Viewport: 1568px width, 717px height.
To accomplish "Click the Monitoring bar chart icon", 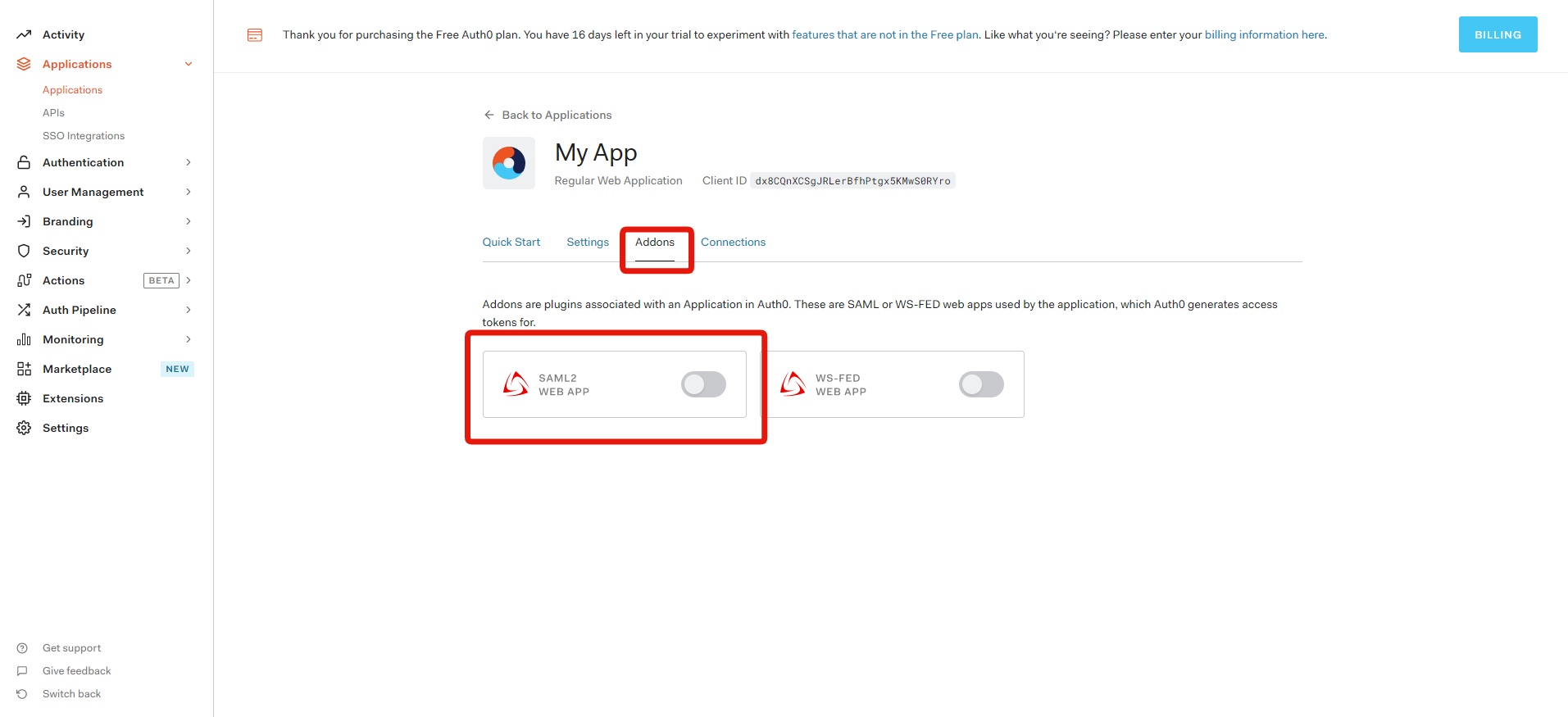I will tap(24, 339).
